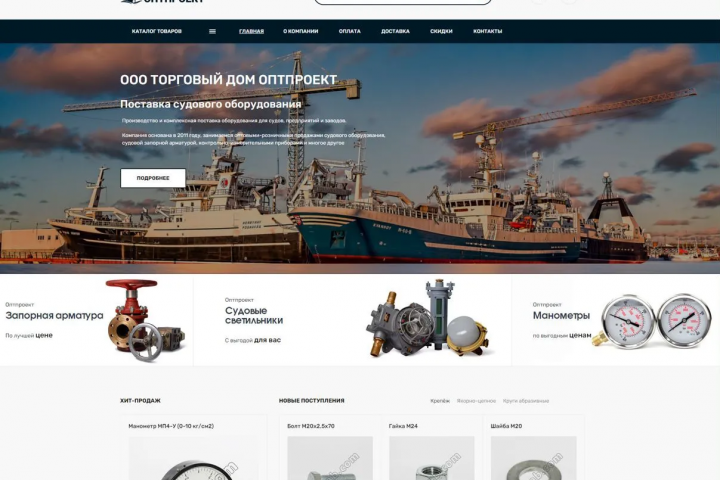Click the по выгодным ценам text

(x=562, y=336)
